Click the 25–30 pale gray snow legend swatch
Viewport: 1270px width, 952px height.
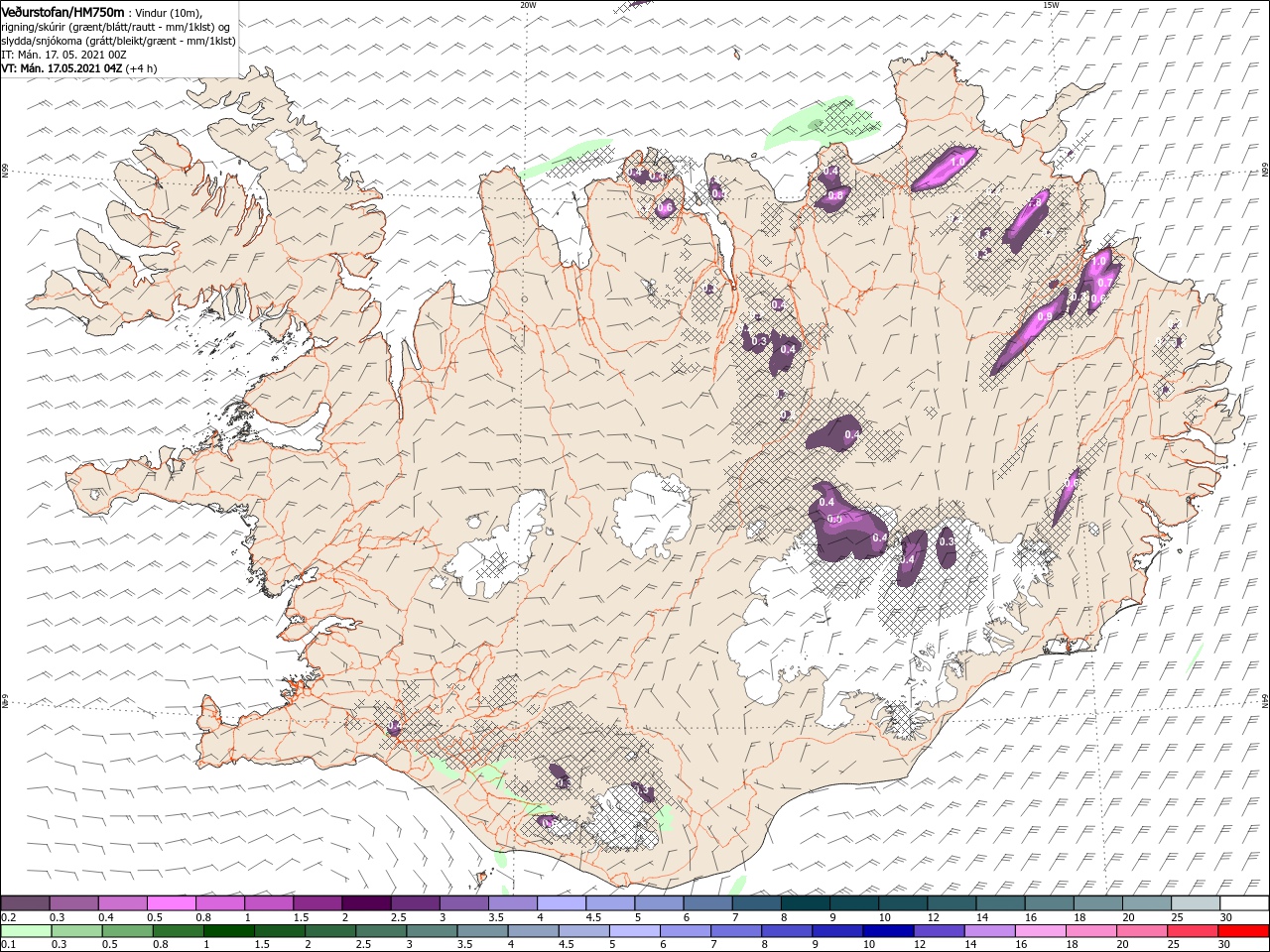click(x=1194, y=903)
